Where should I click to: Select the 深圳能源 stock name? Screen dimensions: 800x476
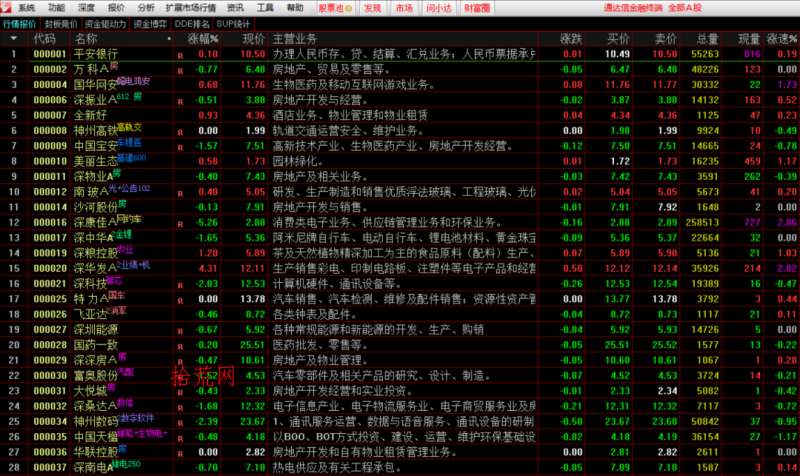[x=96, y=330]
